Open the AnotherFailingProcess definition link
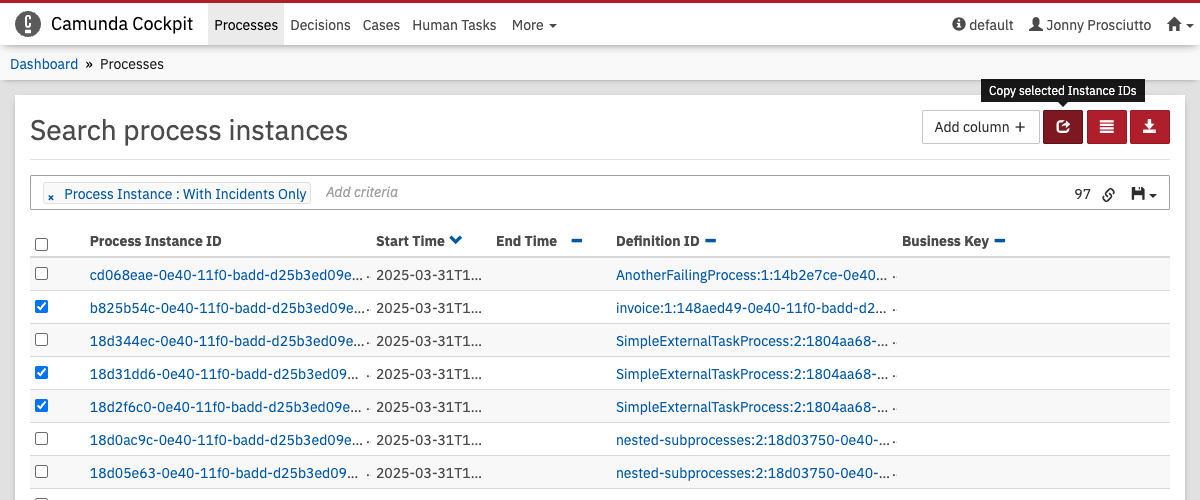The height and width of the screenshot is (500, 1200). tap(751, 274)
